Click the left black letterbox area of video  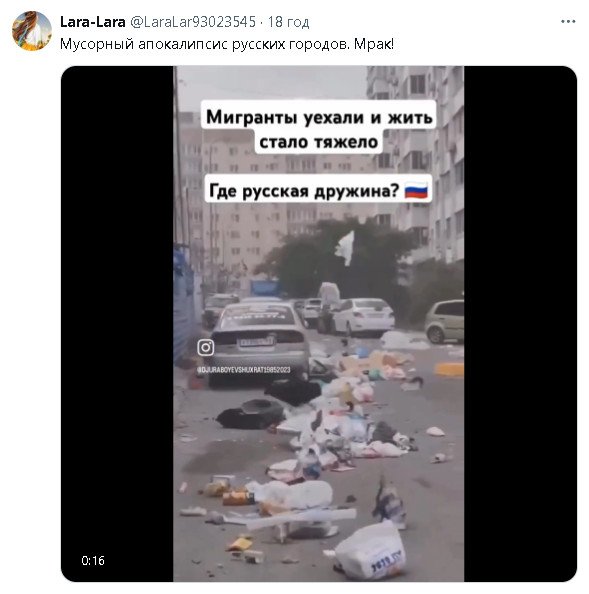tap(117, 324)
